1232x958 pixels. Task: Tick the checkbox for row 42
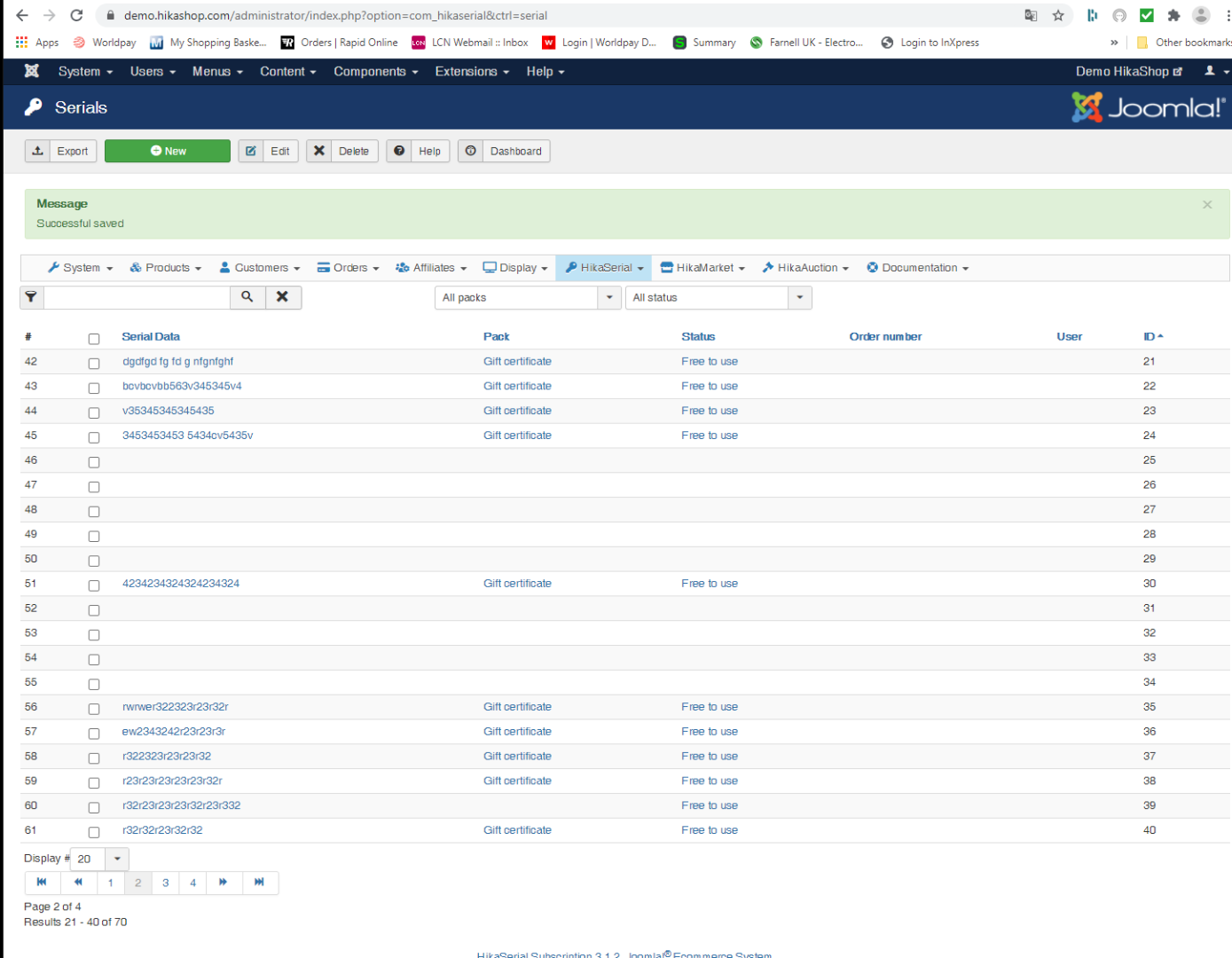pos(94,363)
